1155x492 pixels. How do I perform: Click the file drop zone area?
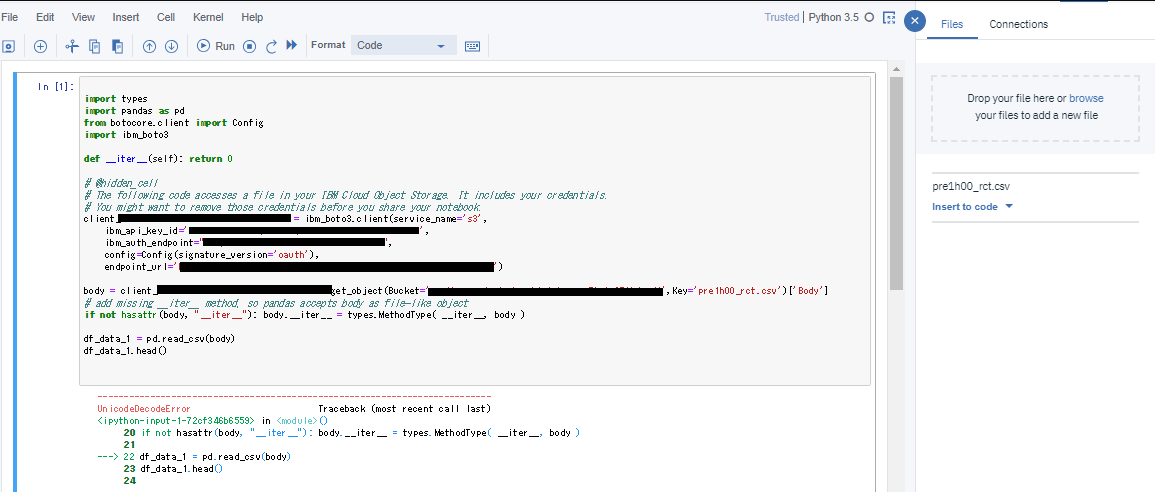tap(1035, 108)
